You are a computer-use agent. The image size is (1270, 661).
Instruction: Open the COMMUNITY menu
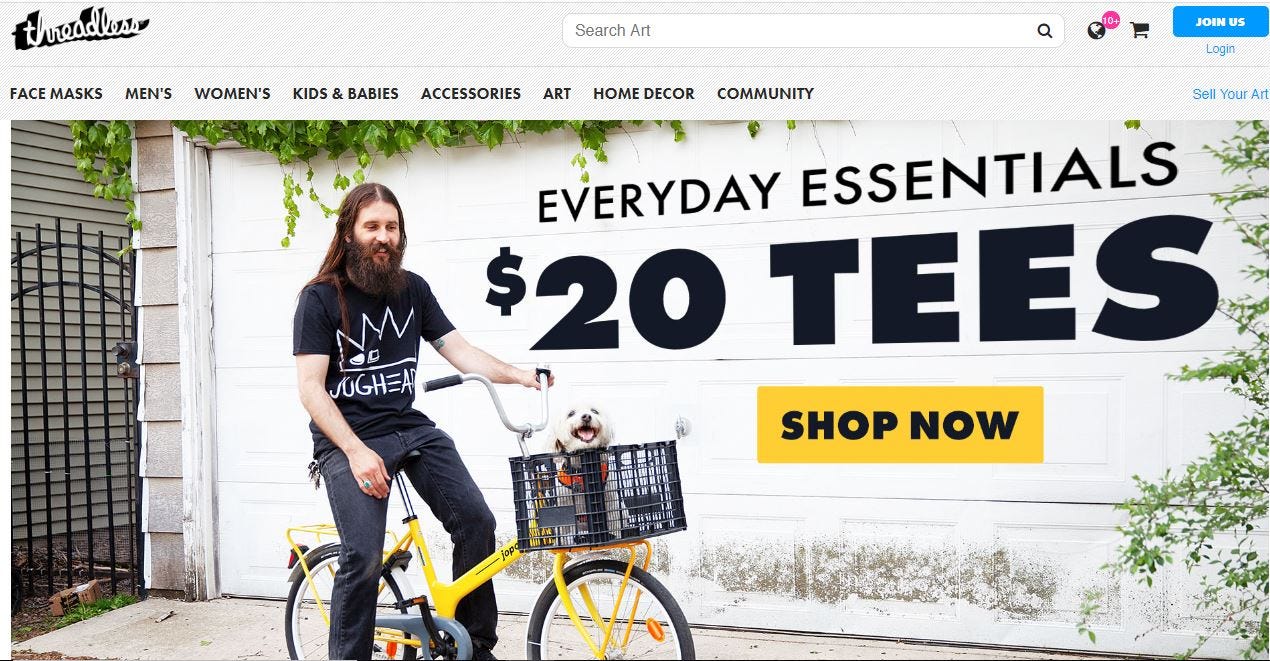(765, 94)
